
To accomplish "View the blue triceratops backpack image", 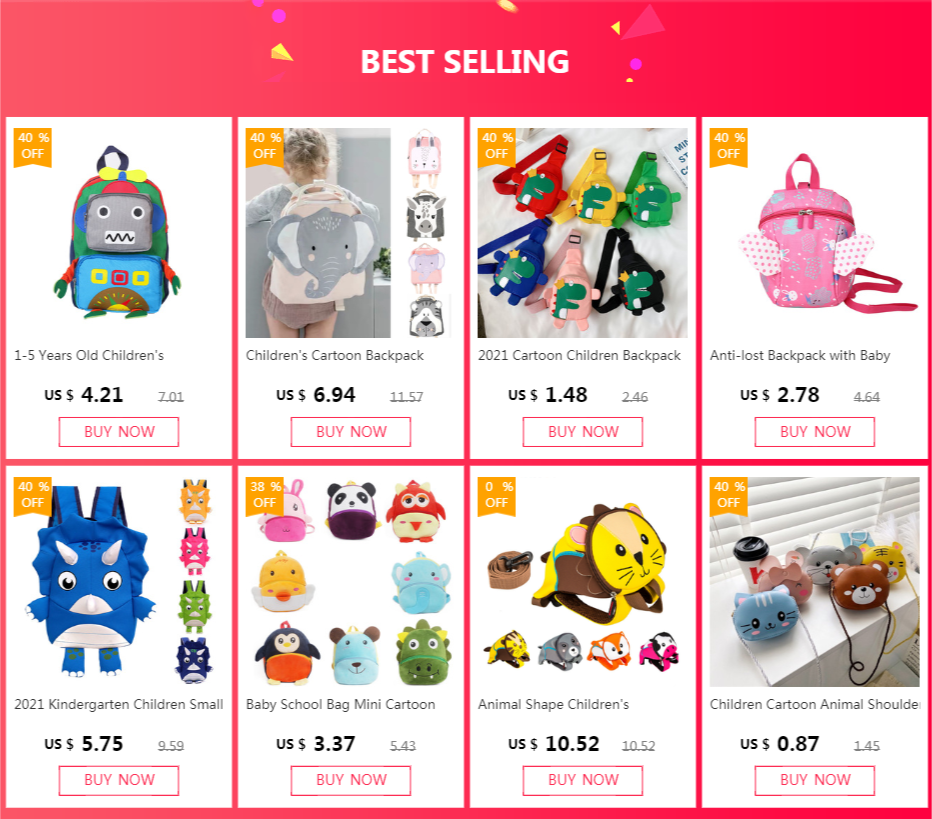I will click(x=119, y=581).
